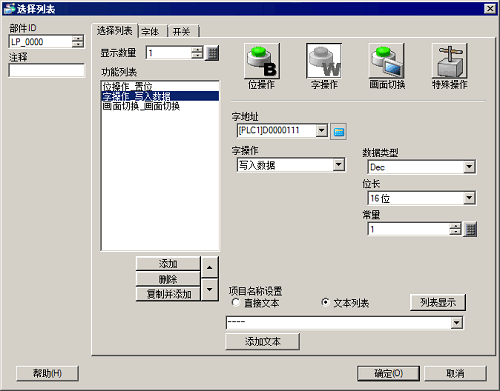Move selected function up with arrow button
This screenshot has width=500, height=391.
[x=209, y=267]
